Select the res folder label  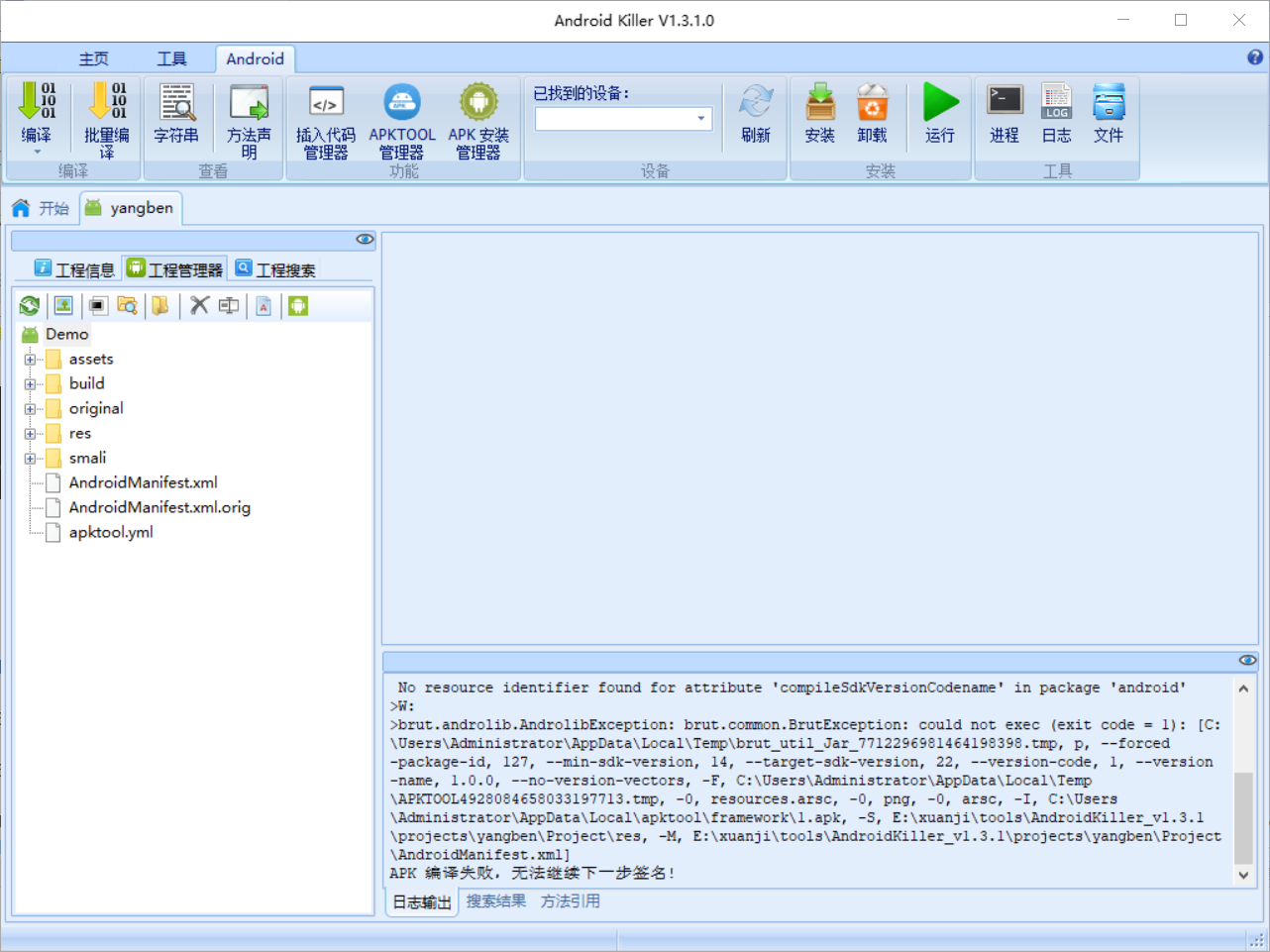tap(80, 433)
